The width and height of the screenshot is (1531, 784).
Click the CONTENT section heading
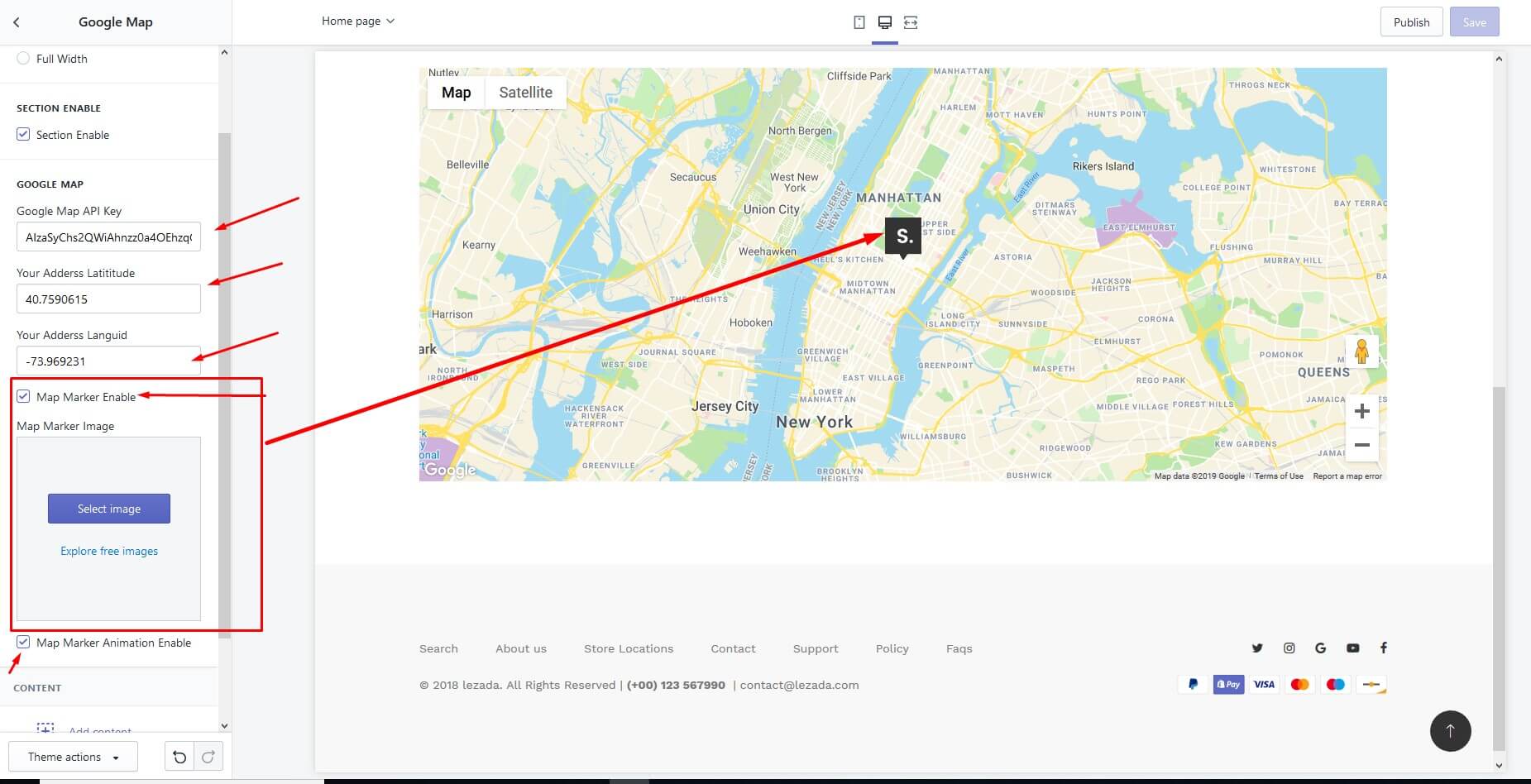point(37,688)
